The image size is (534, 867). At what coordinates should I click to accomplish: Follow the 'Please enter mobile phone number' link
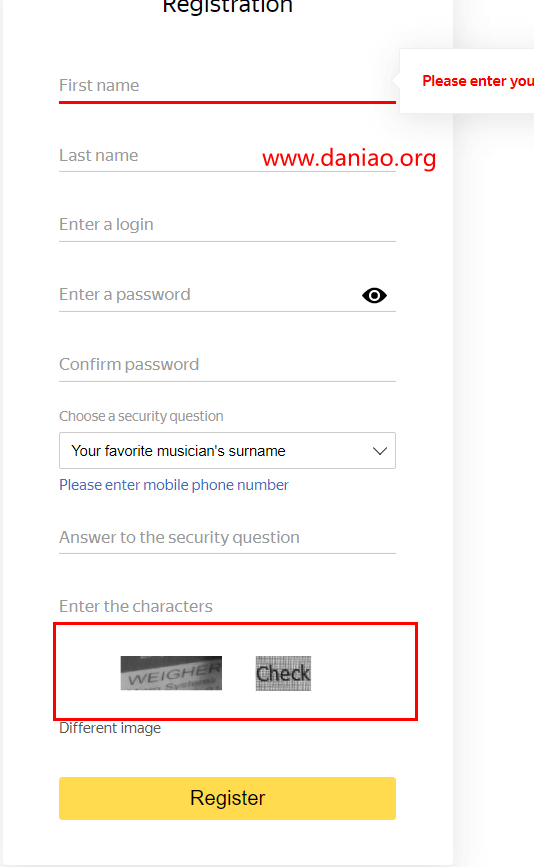coord(174,485)
